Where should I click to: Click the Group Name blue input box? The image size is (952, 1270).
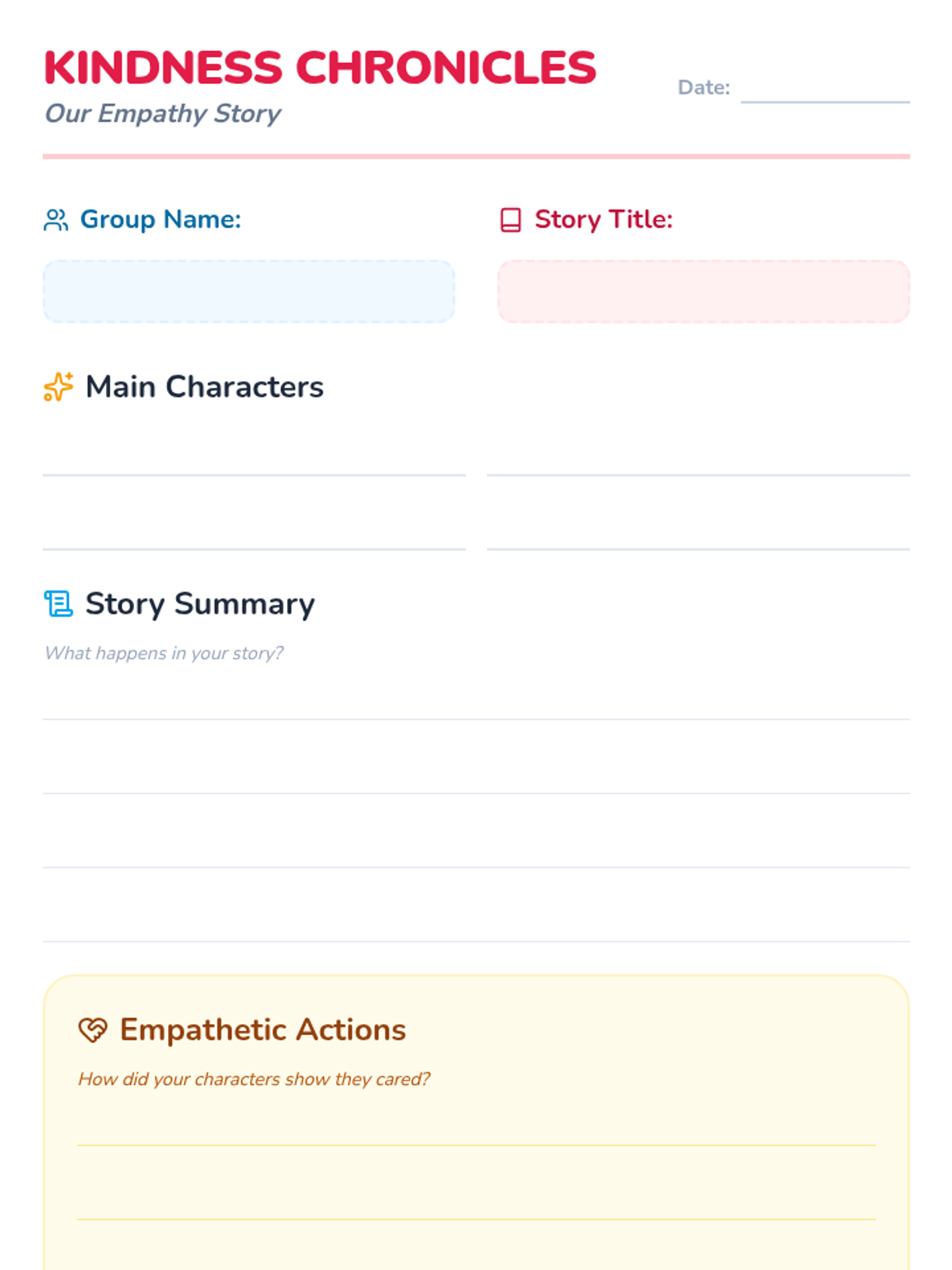pyautogui.click(x=249, y=291)
